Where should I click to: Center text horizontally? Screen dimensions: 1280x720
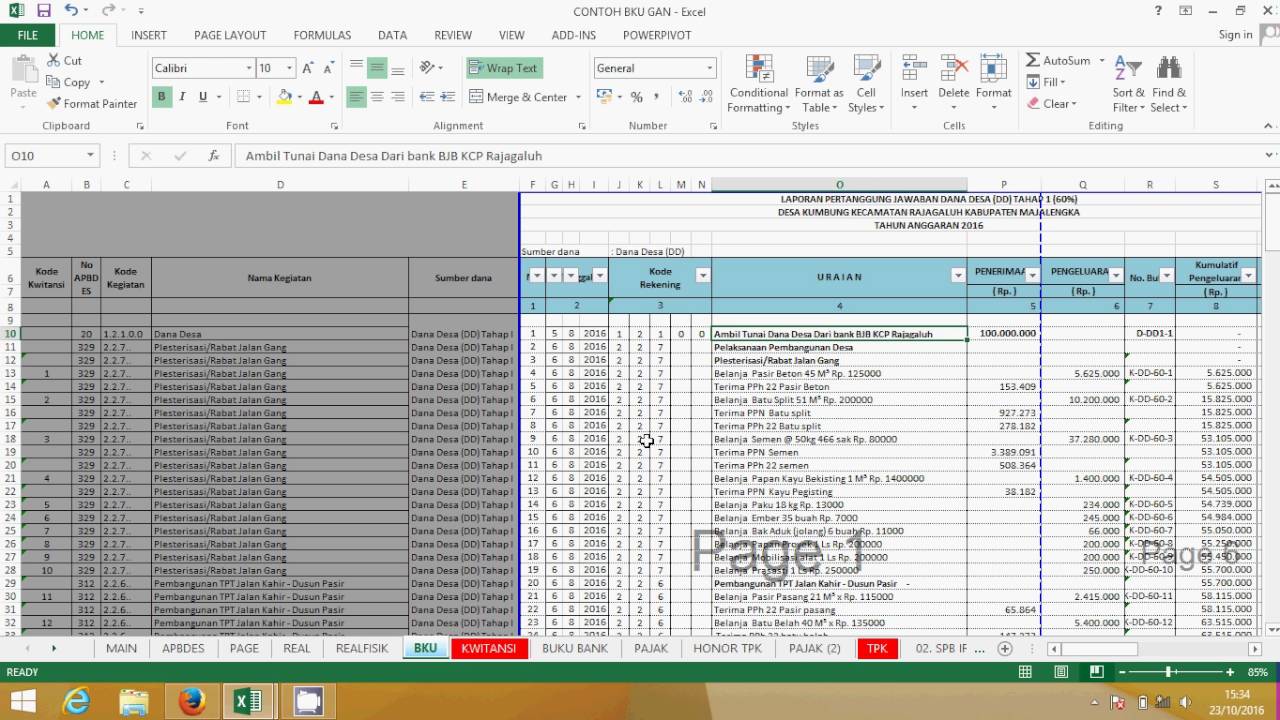pyautogui.click(x=377, y=97)
